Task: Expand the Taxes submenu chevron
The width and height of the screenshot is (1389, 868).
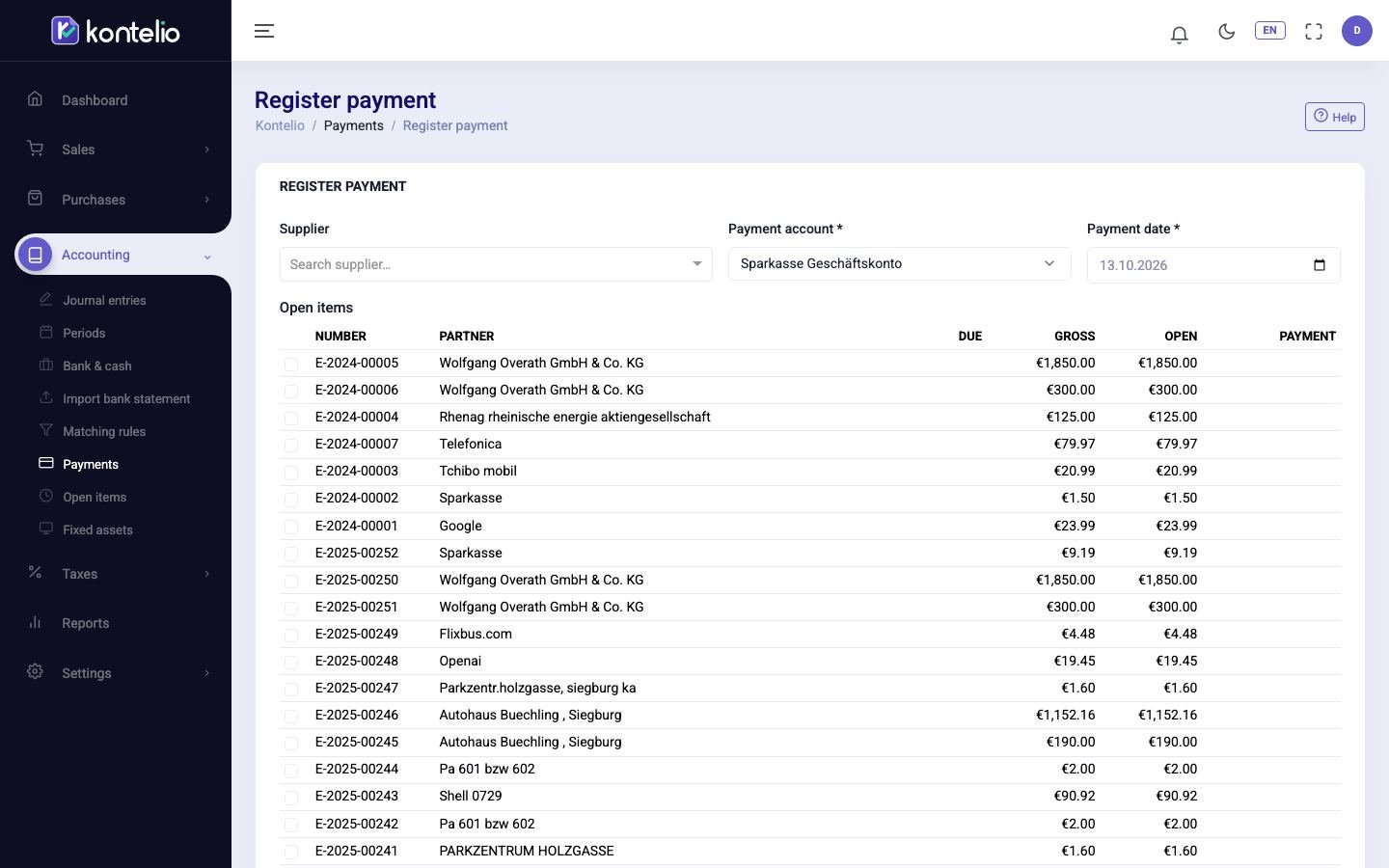Action: click(206, 574)
